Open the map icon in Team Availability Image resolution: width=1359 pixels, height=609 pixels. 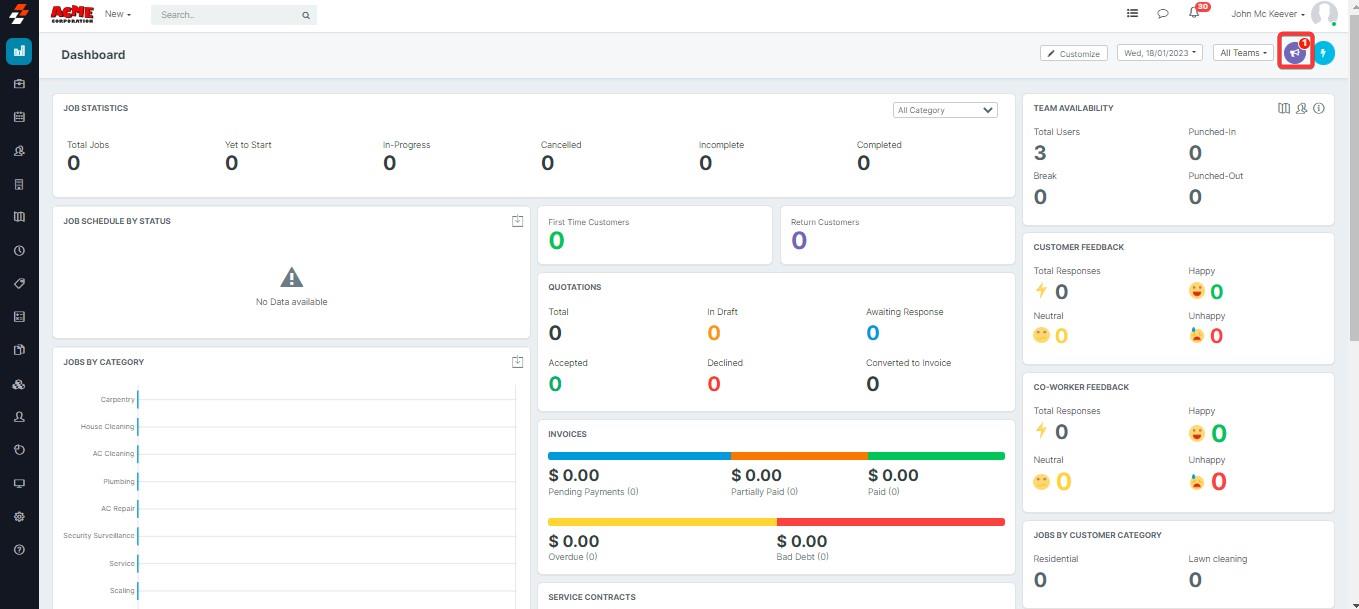[1284, 108]
